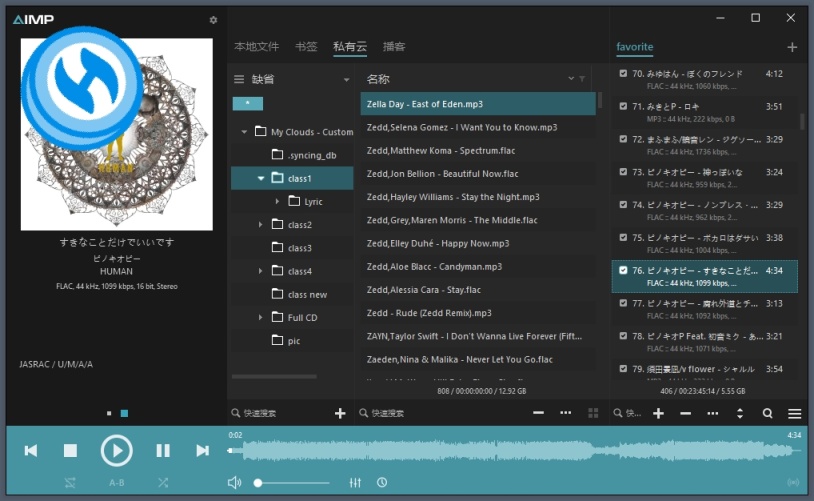The image size is (814, 501).
Task: Uncheck currently playing track 76 checkbox
Action: (x=623, y=270)
